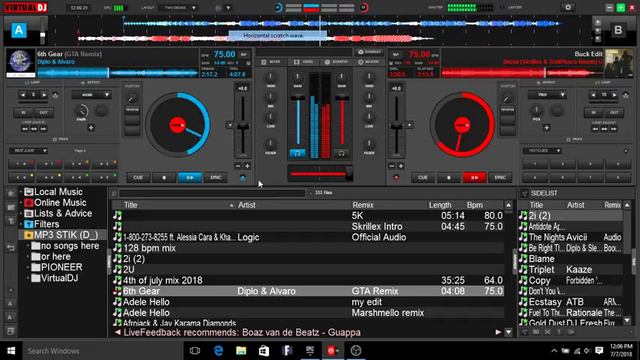The height and width of the screenshot is (360, 640).
Task: Toggle right channel headphone cue button
Action: (341, 153)
